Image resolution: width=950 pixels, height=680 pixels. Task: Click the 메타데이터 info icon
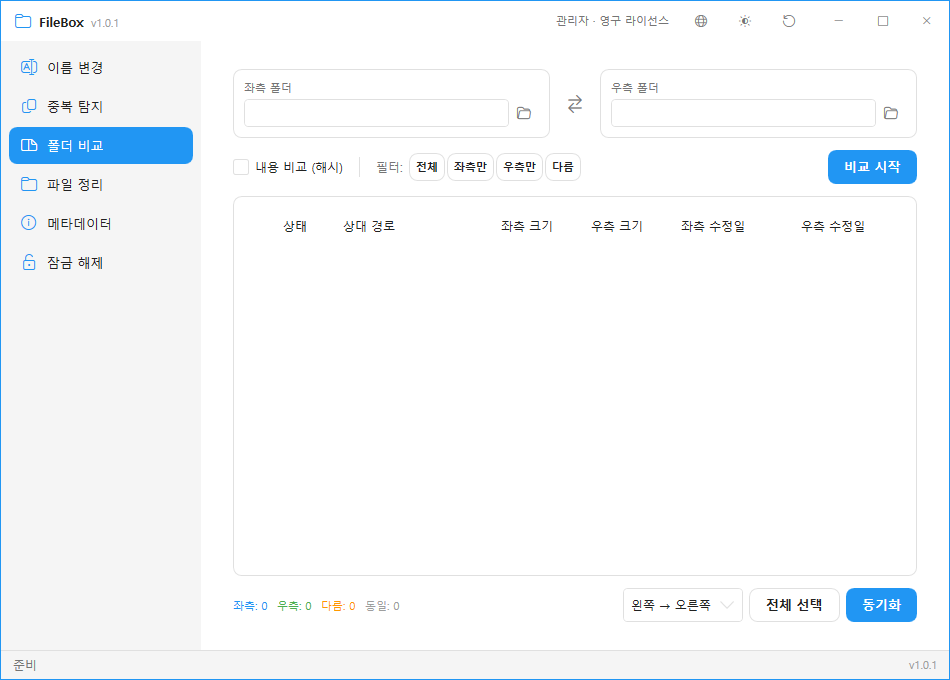pyautogui.click(x=29, y=223)
